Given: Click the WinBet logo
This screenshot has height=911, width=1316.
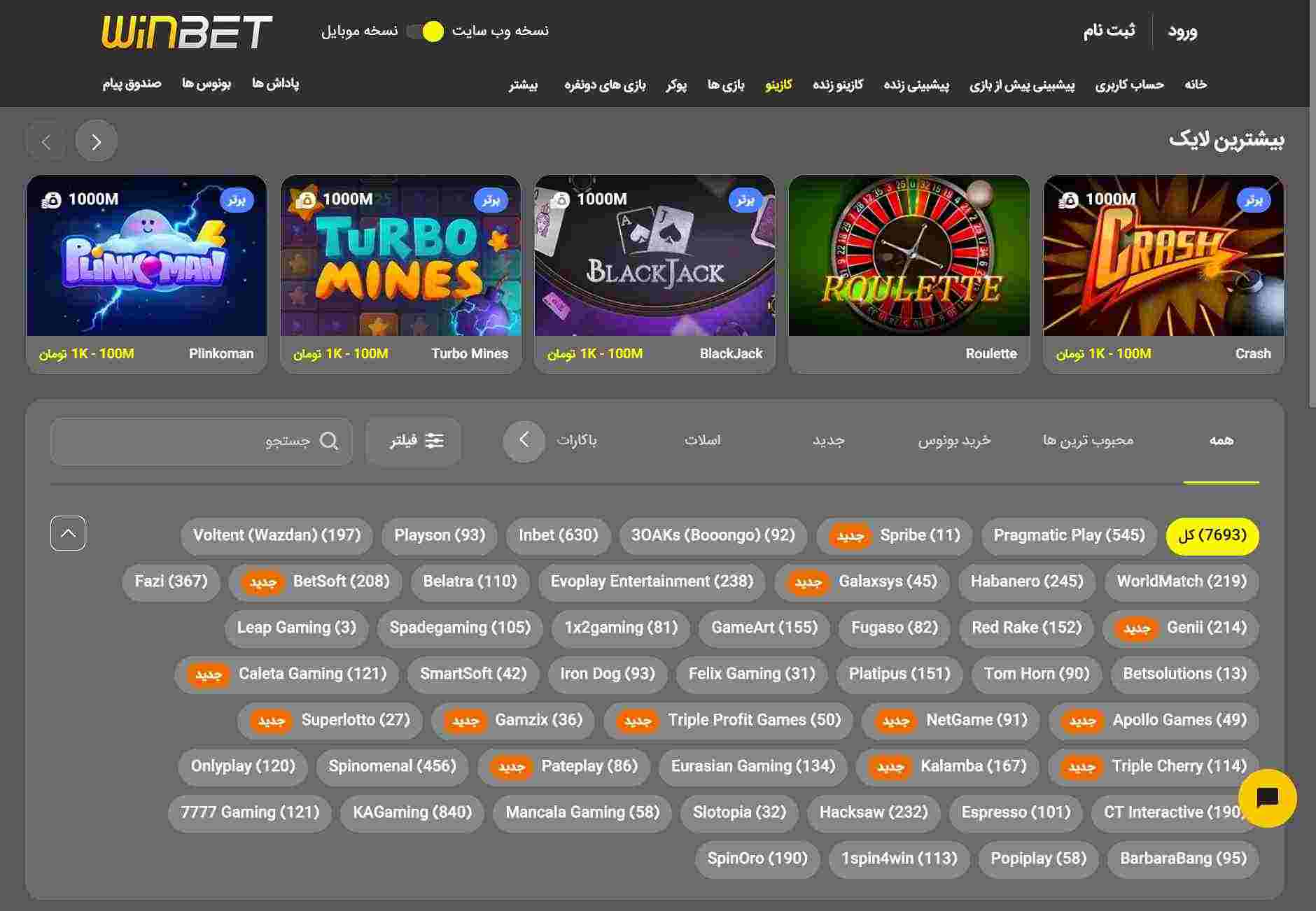Looking at the screenshot, I should [187, 32].
